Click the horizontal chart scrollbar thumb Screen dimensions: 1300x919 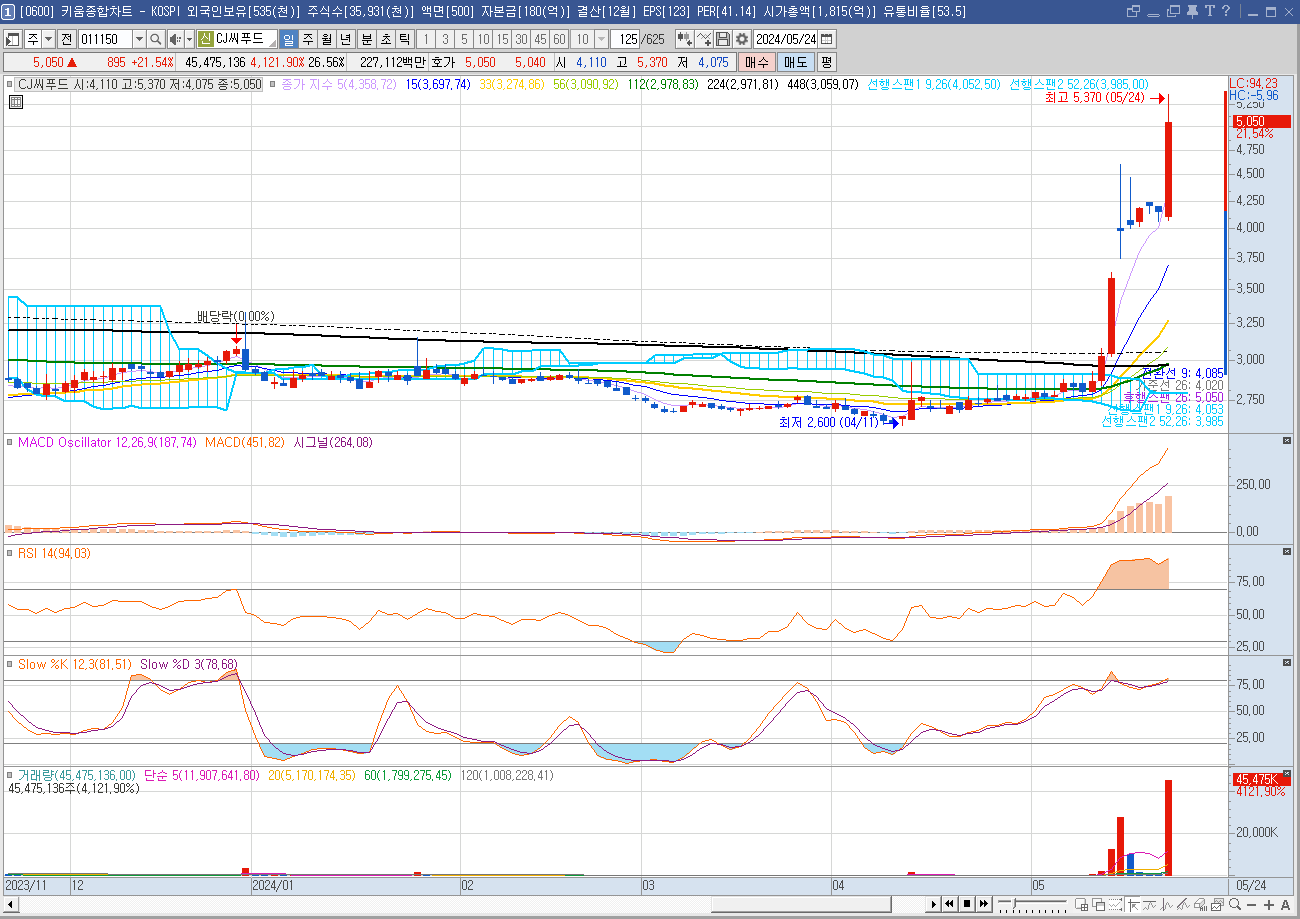coord(801,904)
